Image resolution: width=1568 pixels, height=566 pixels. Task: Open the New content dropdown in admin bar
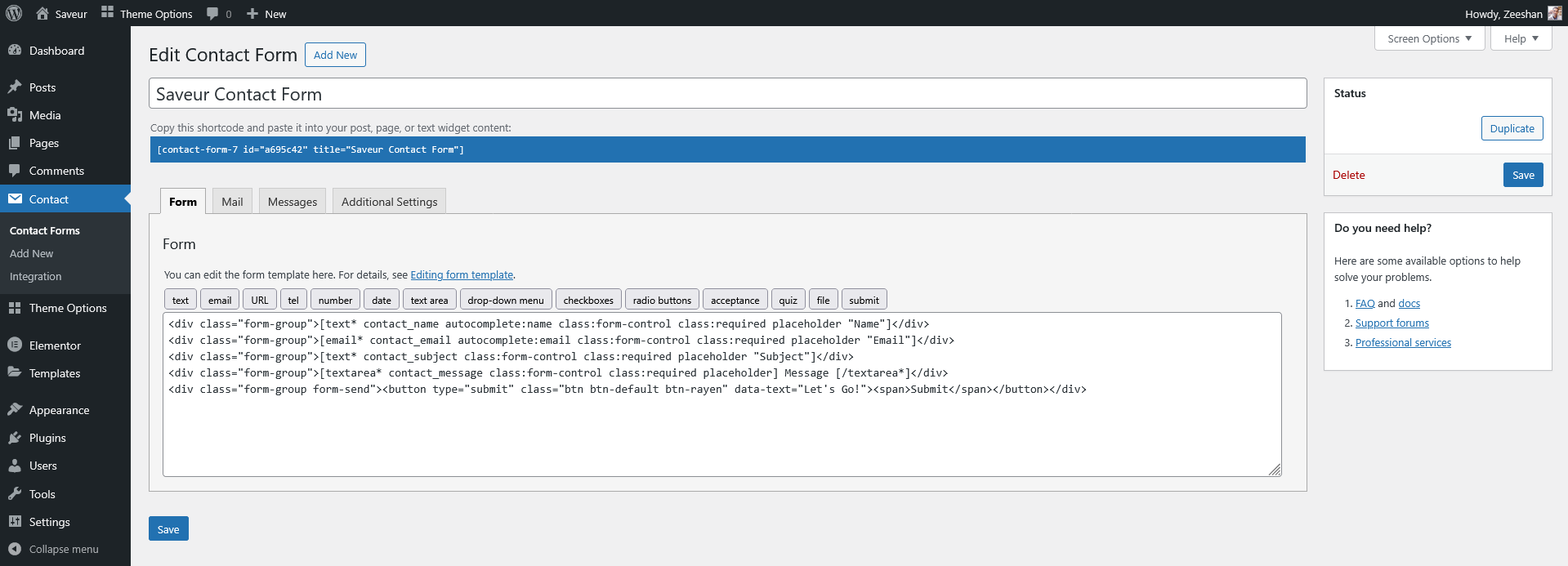click(x=266, y=13)
